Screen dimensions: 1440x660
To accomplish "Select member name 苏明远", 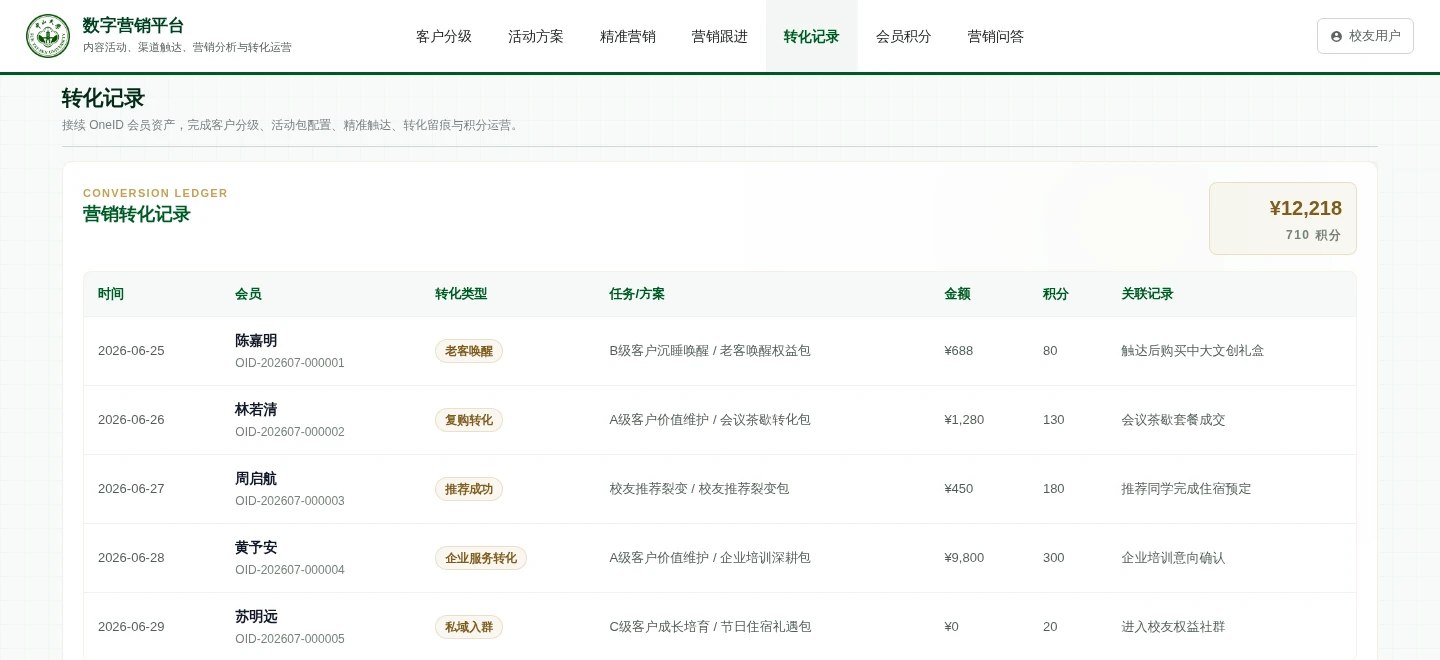I will pyautogui.click(x=256, y=616).
